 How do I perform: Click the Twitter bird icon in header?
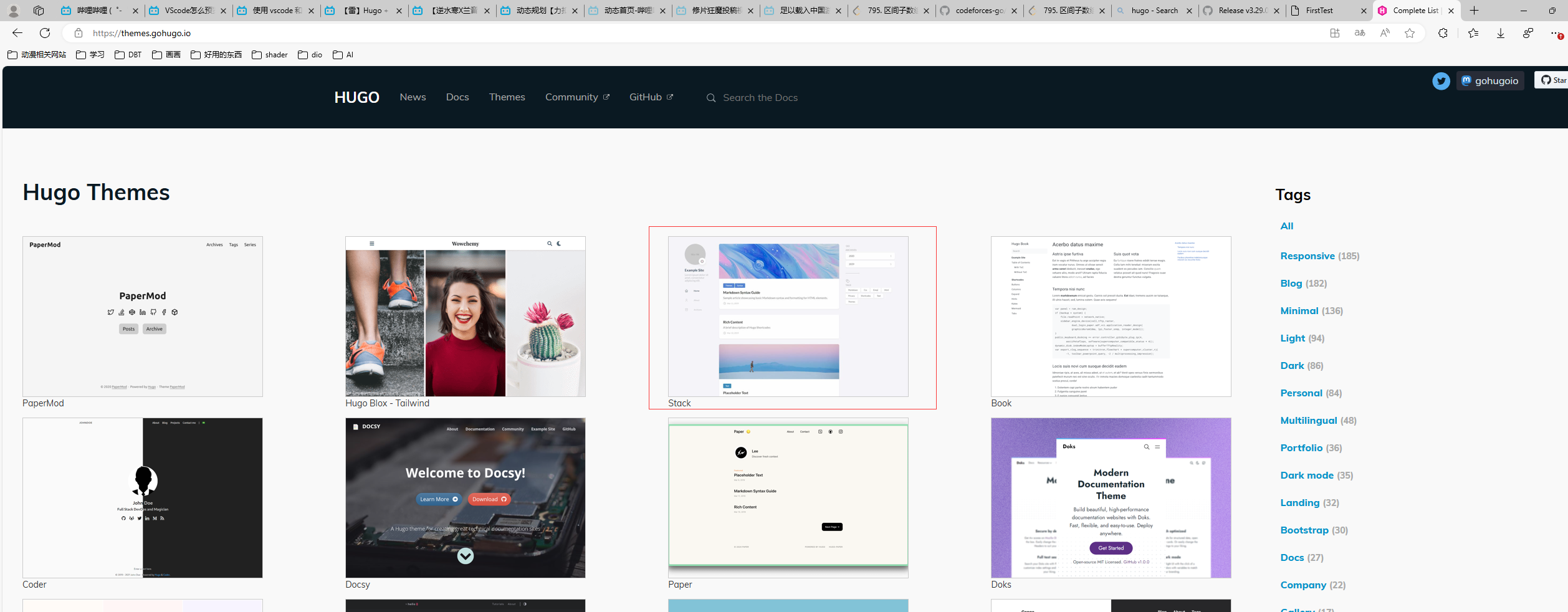pos(1440,81)
